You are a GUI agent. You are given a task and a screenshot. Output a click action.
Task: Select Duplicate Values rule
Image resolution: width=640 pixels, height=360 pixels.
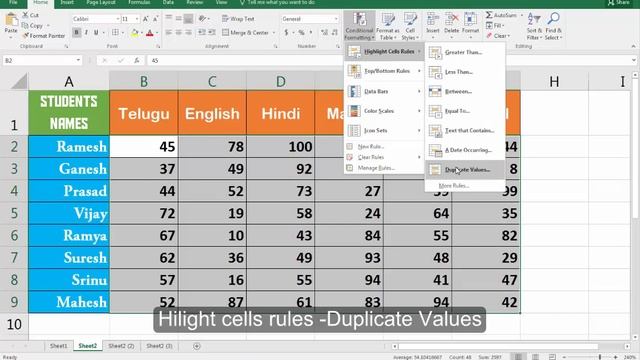click(x=464, y=170)
